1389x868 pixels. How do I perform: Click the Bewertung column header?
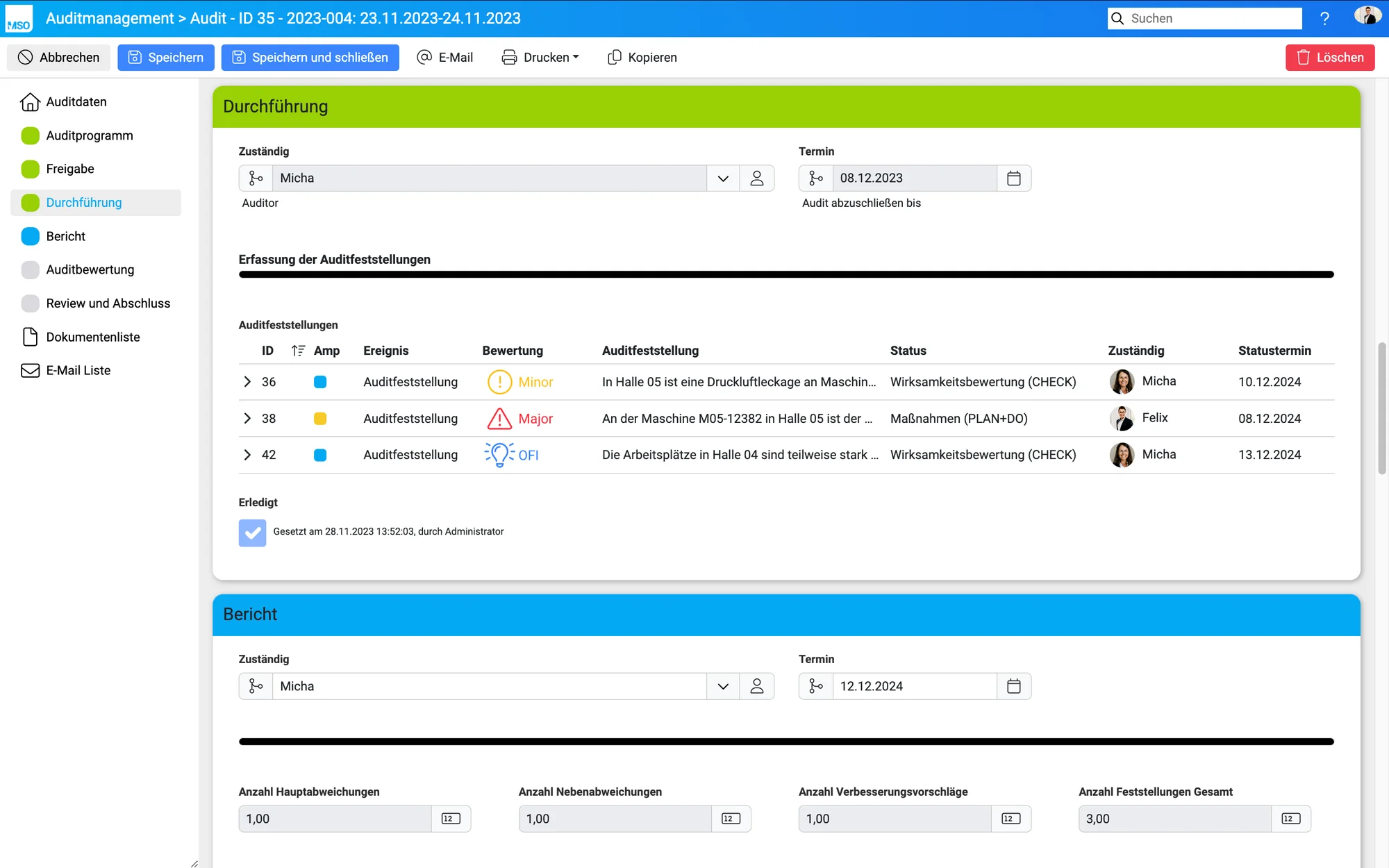(513, 351)
